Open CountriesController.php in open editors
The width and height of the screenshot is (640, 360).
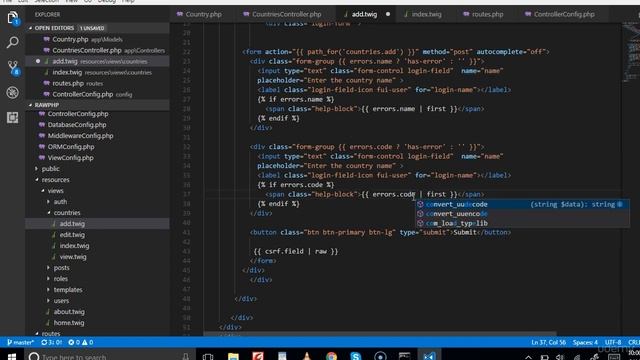point(97,51)
